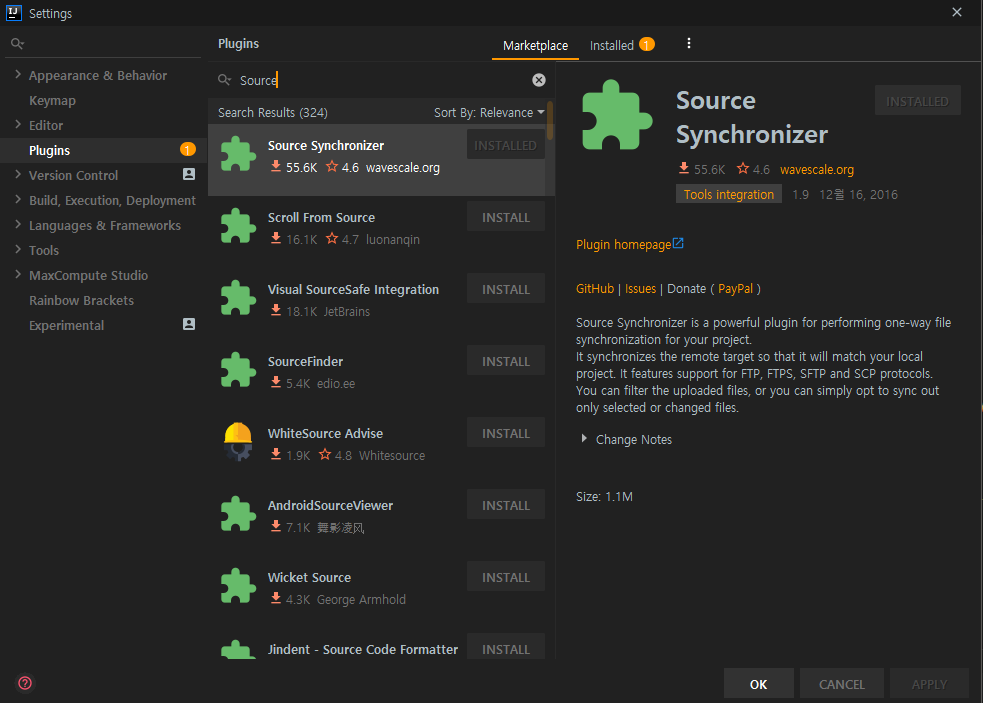
Task: Install Jindent - Source Code Formatter
Action: point(506,647)
